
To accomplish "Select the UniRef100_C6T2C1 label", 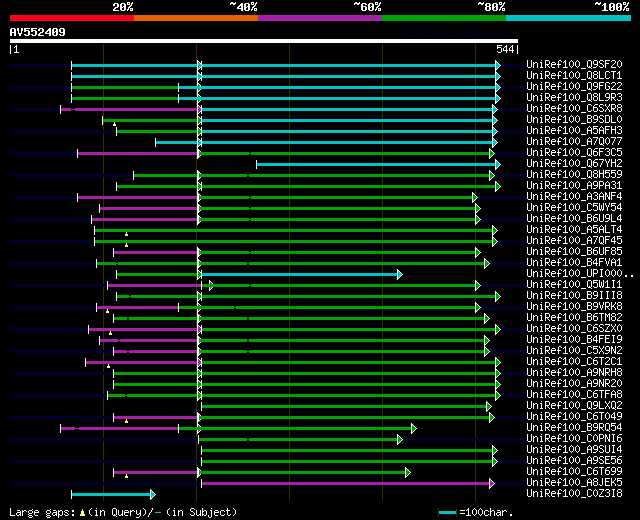I will (x=574, y=362).
